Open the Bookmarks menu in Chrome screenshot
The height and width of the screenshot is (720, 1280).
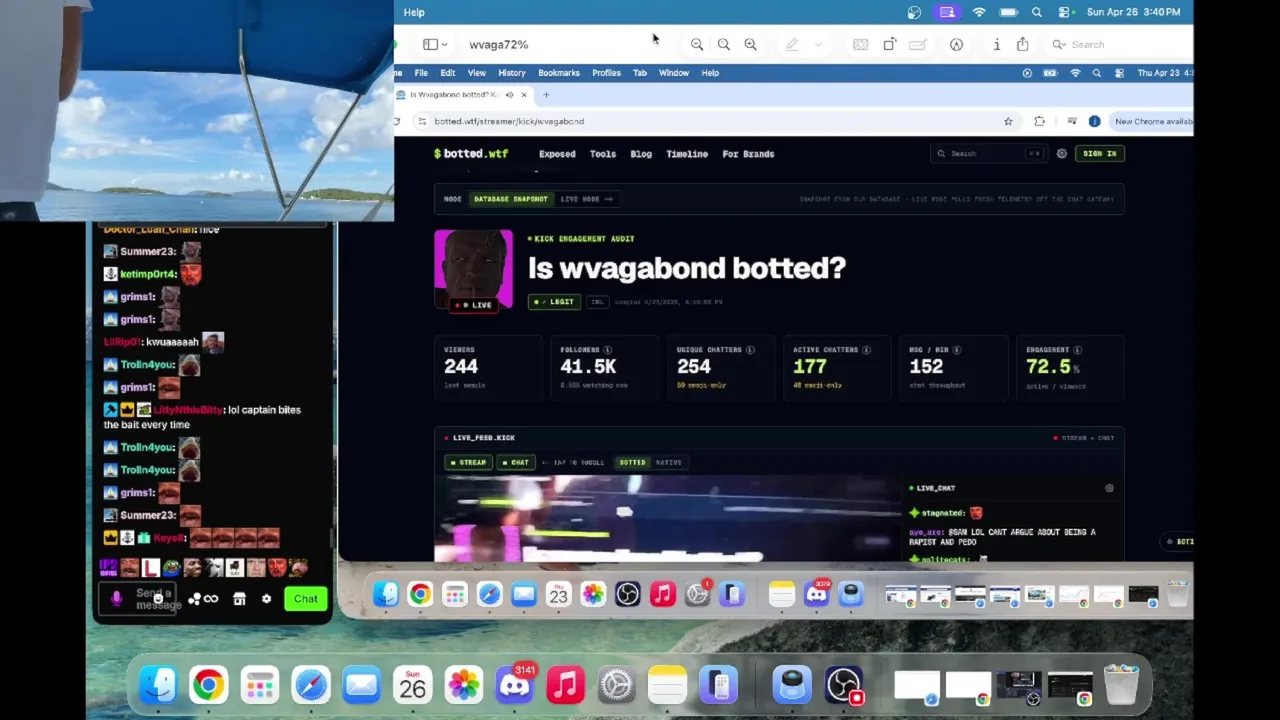click(x=559, y=73)
